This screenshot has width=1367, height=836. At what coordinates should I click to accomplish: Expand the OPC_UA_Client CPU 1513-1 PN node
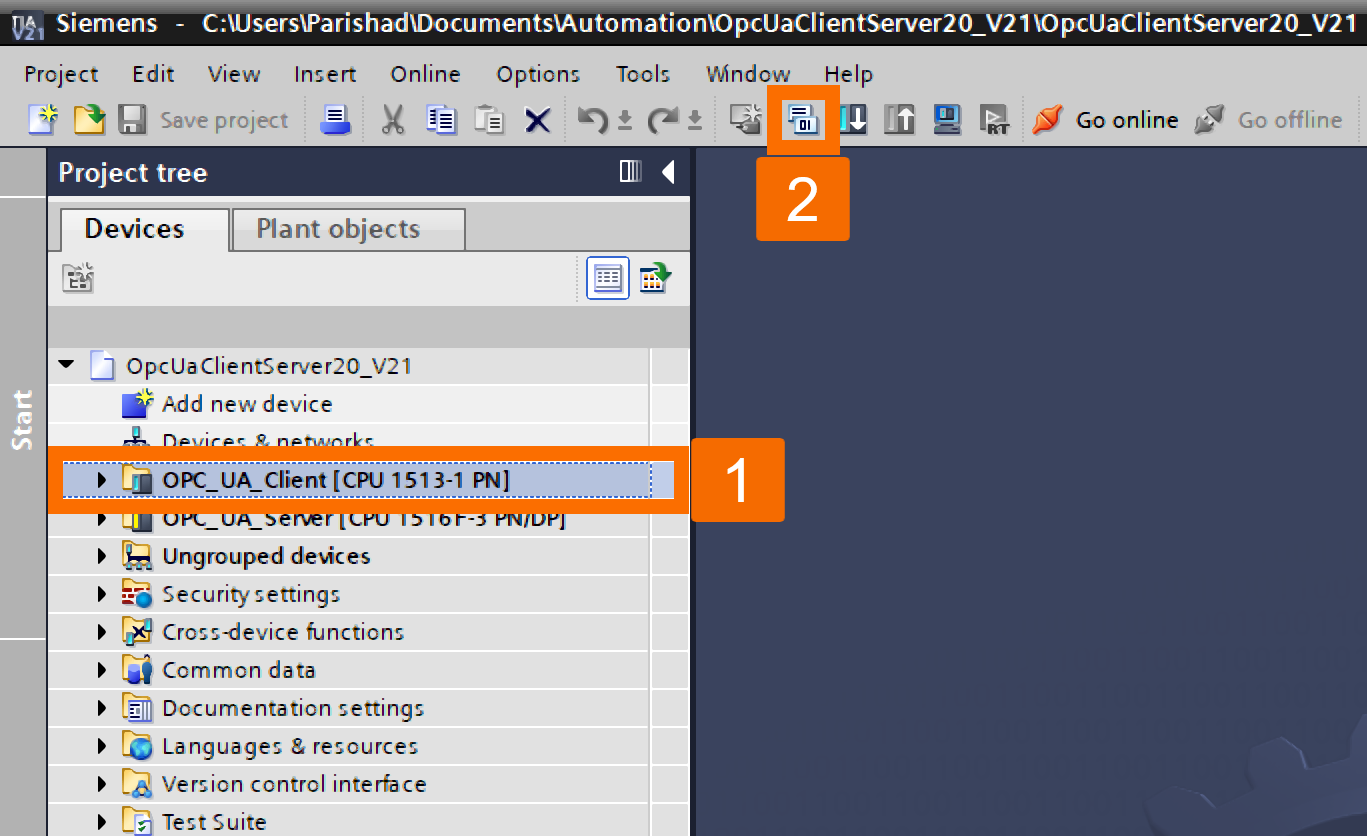(101, 480)
